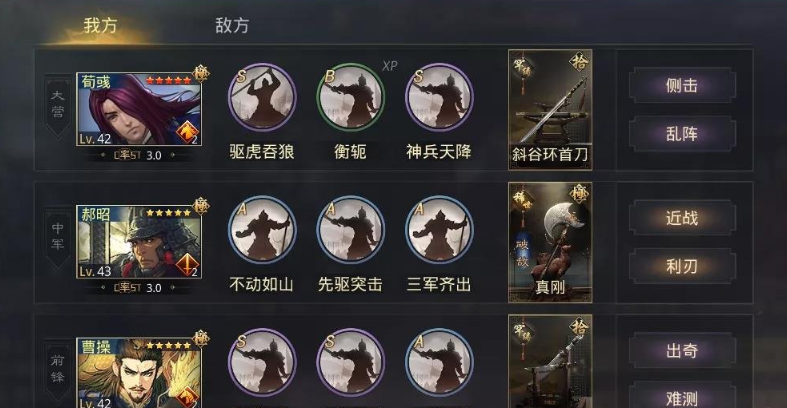Open 曹操's first S-rank skill icon

coord(261,362)
